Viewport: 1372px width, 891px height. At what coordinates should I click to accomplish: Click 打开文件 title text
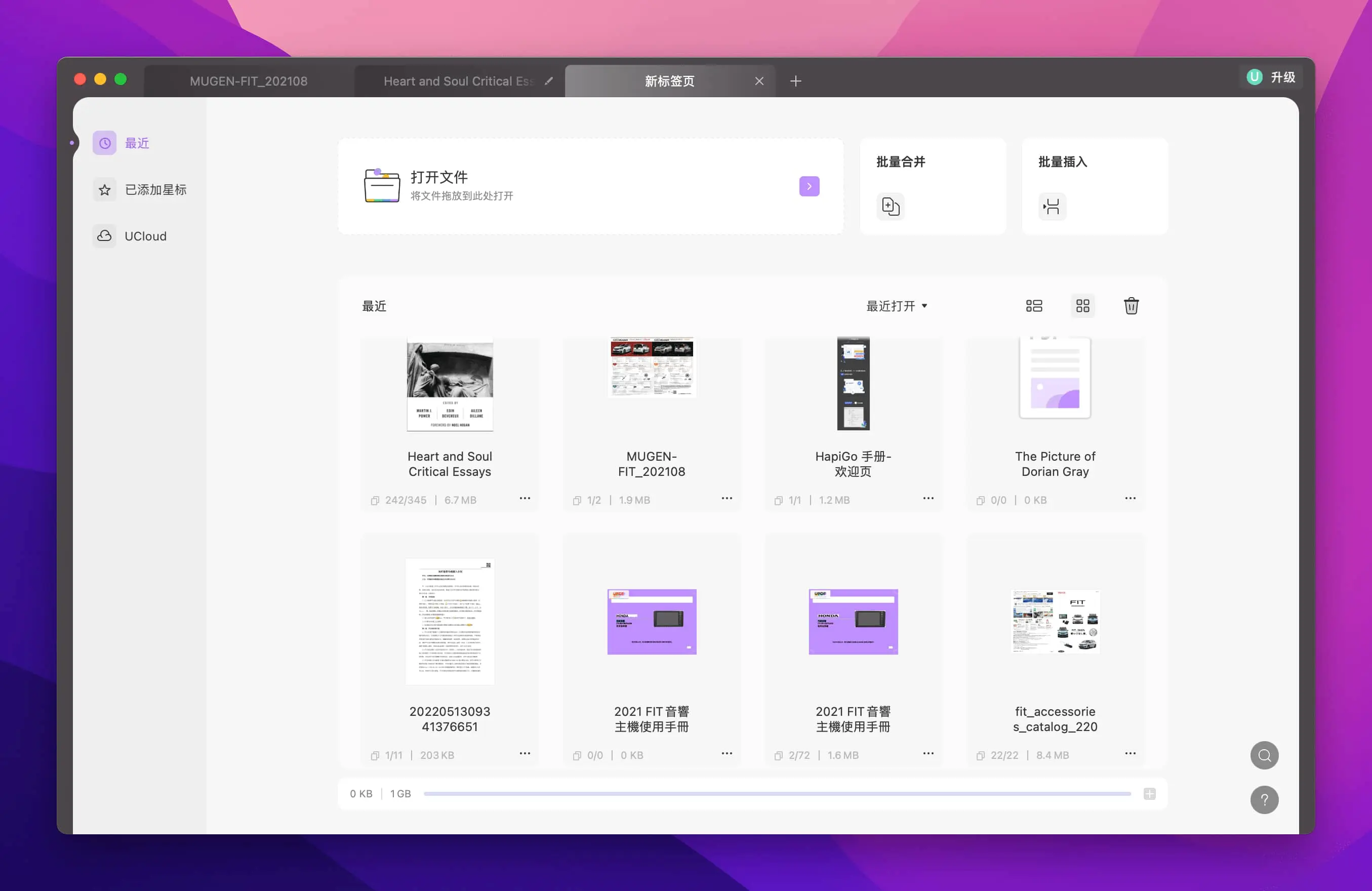pos(439,177)
